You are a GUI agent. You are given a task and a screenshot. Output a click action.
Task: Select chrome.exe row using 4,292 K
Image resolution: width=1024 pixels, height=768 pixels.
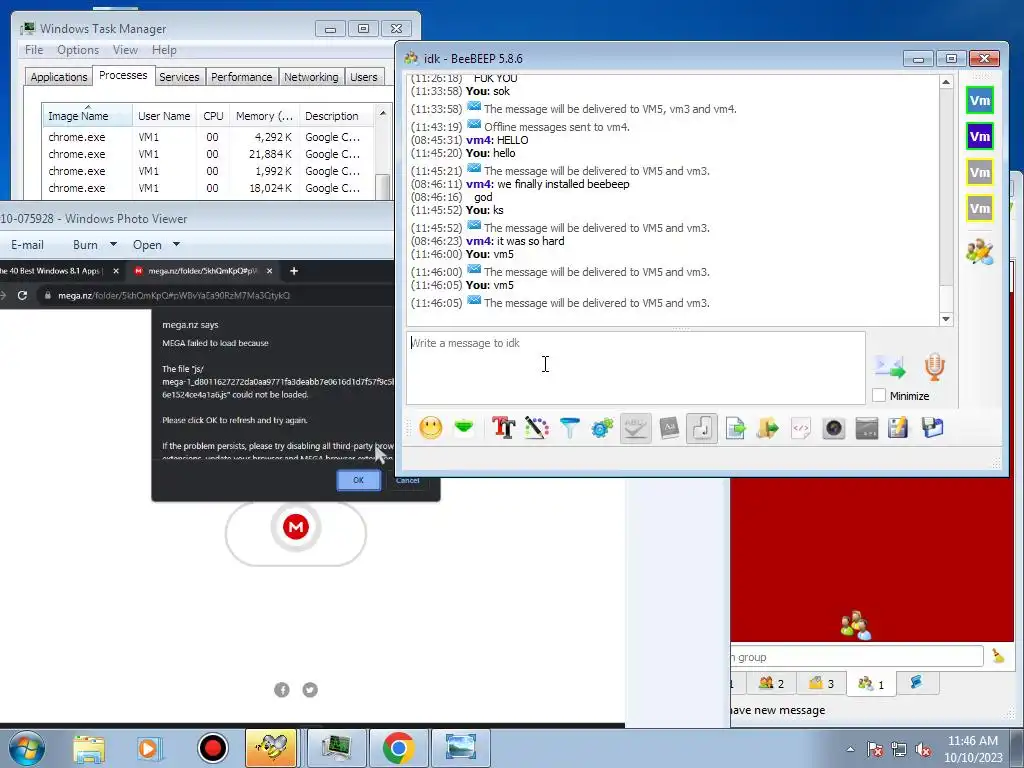click(x=208, y=137)
